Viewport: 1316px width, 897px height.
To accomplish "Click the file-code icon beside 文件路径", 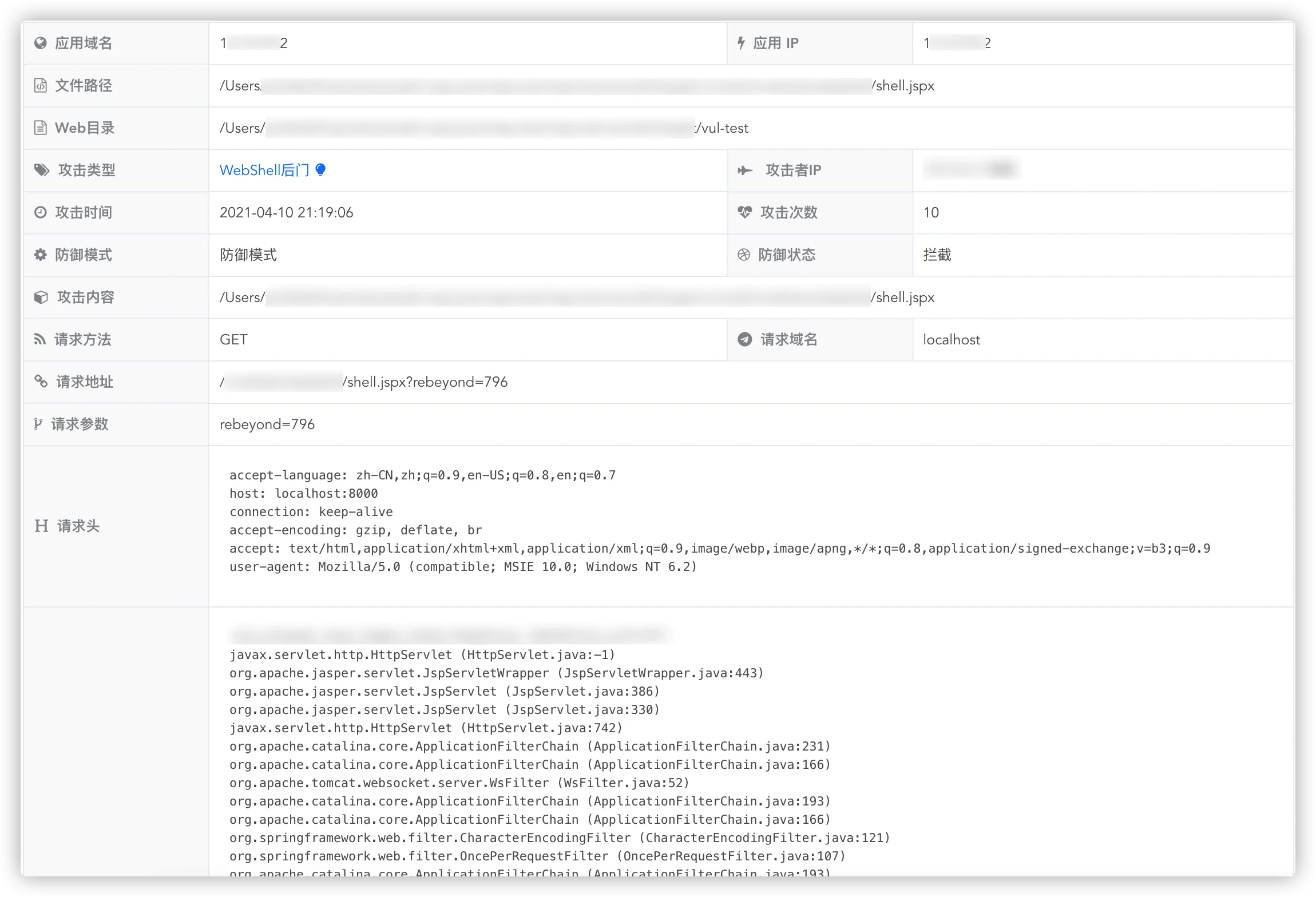I will (x=40, y=85).
